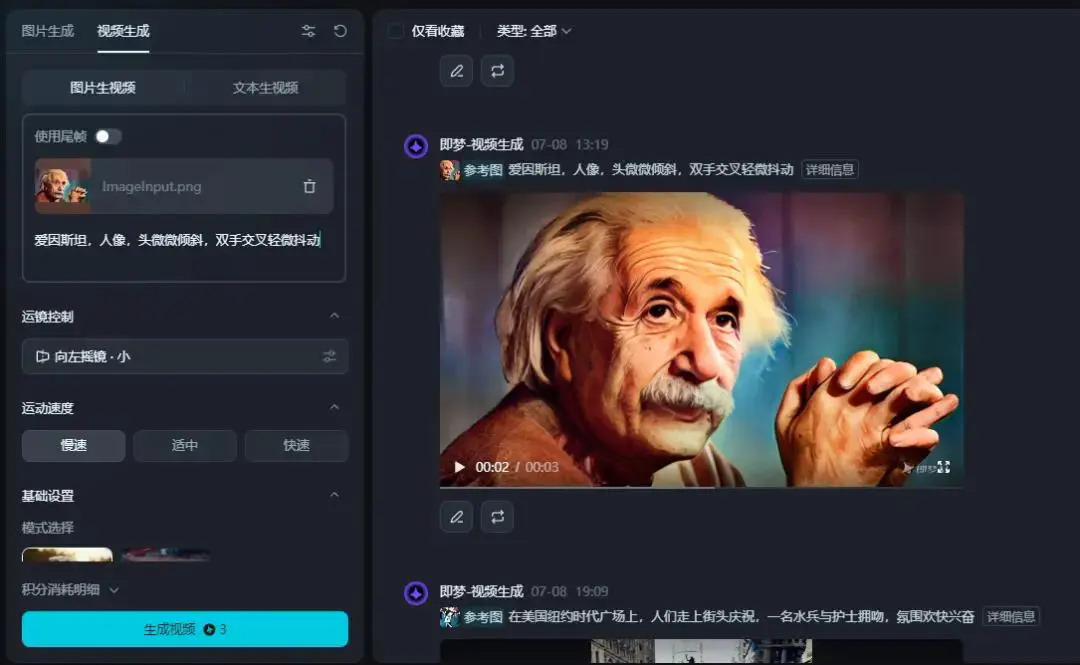Select the 快速 motion speed option

pos(296,445)
